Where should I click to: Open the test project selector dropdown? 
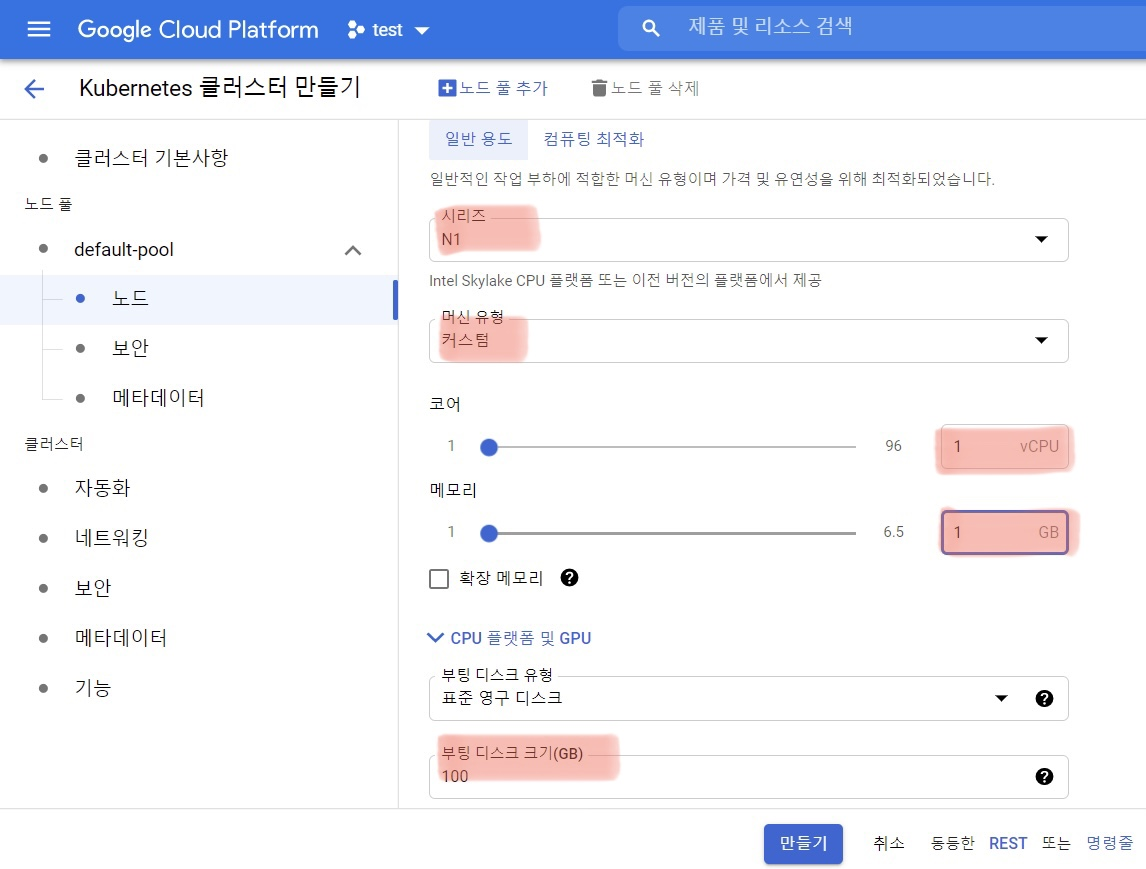coord(389,29)
